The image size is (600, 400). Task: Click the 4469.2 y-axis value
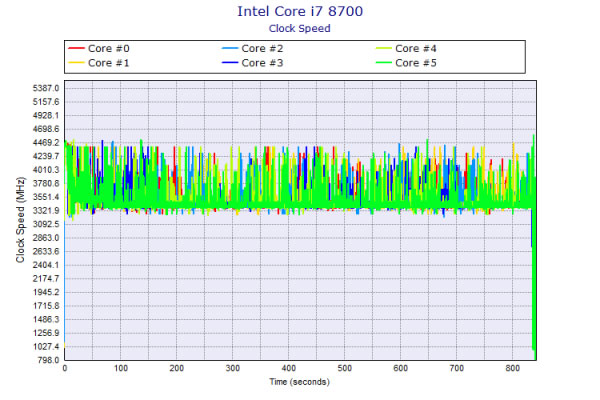46,143
